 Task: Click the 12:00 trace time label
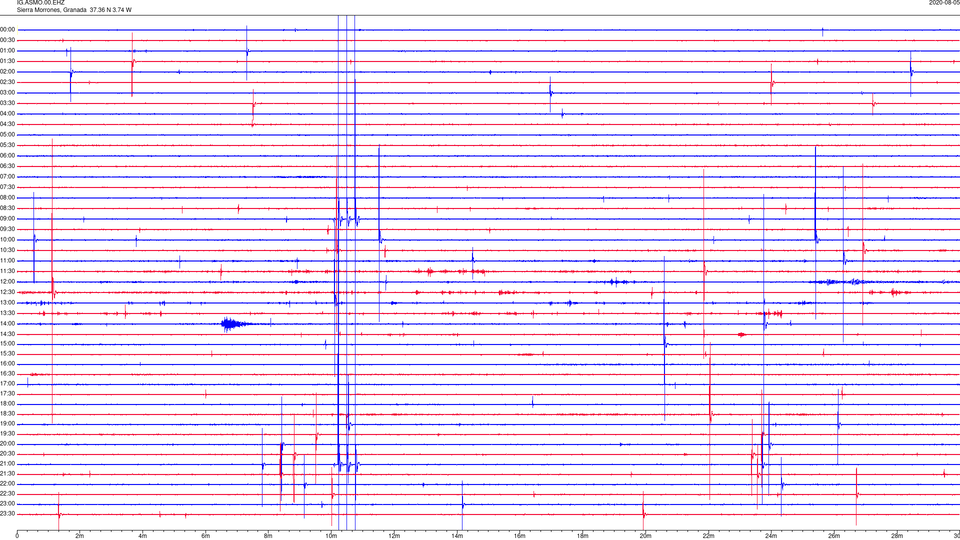coord(8,281)
